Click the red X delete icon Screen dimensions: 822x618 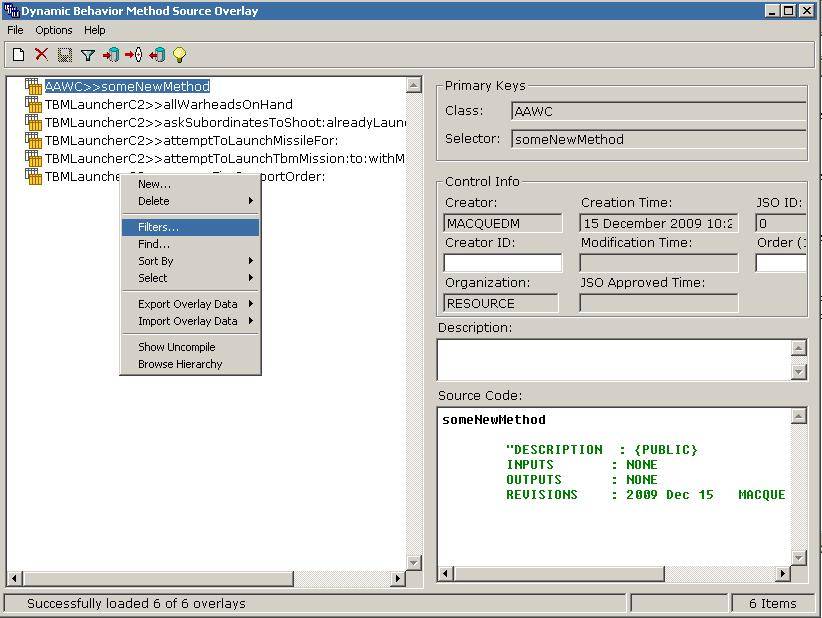coord(41,55)
